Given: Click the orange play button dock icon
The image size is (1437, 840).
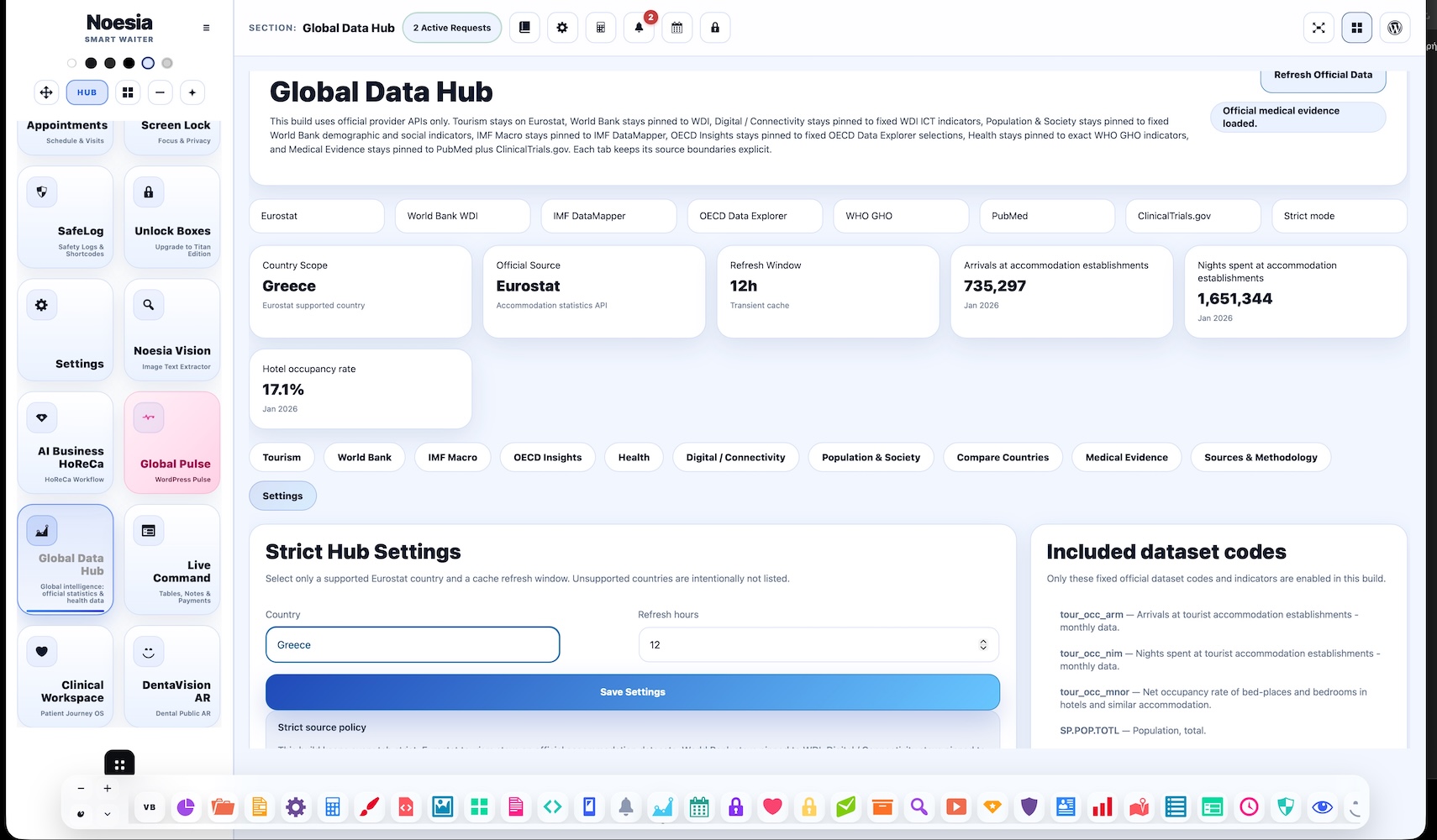Looking at the screenshot, I should pyautogui.click(x=955, y=807).
